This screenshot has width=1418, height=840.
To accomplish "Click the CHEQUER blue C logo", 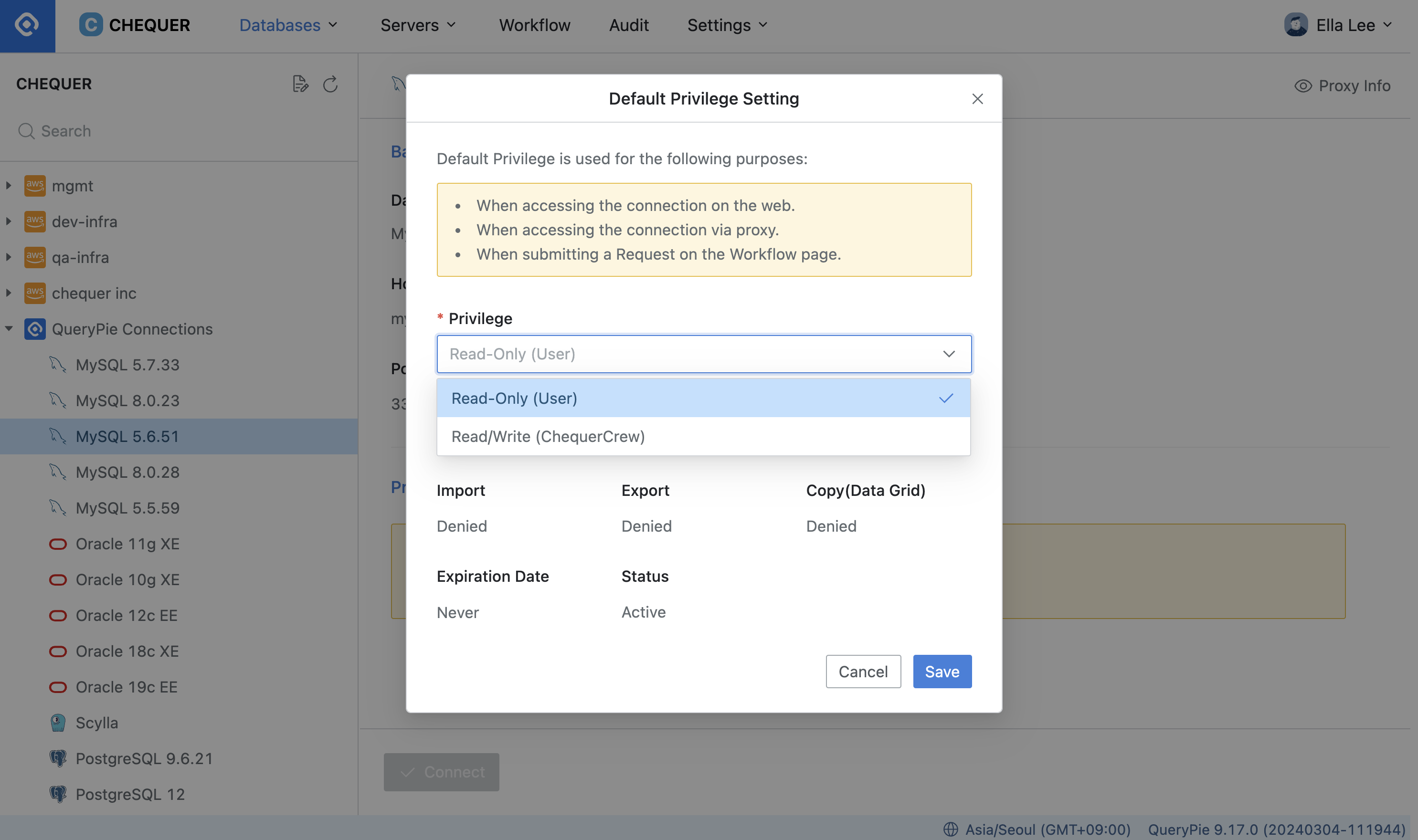I will [91, 25].
